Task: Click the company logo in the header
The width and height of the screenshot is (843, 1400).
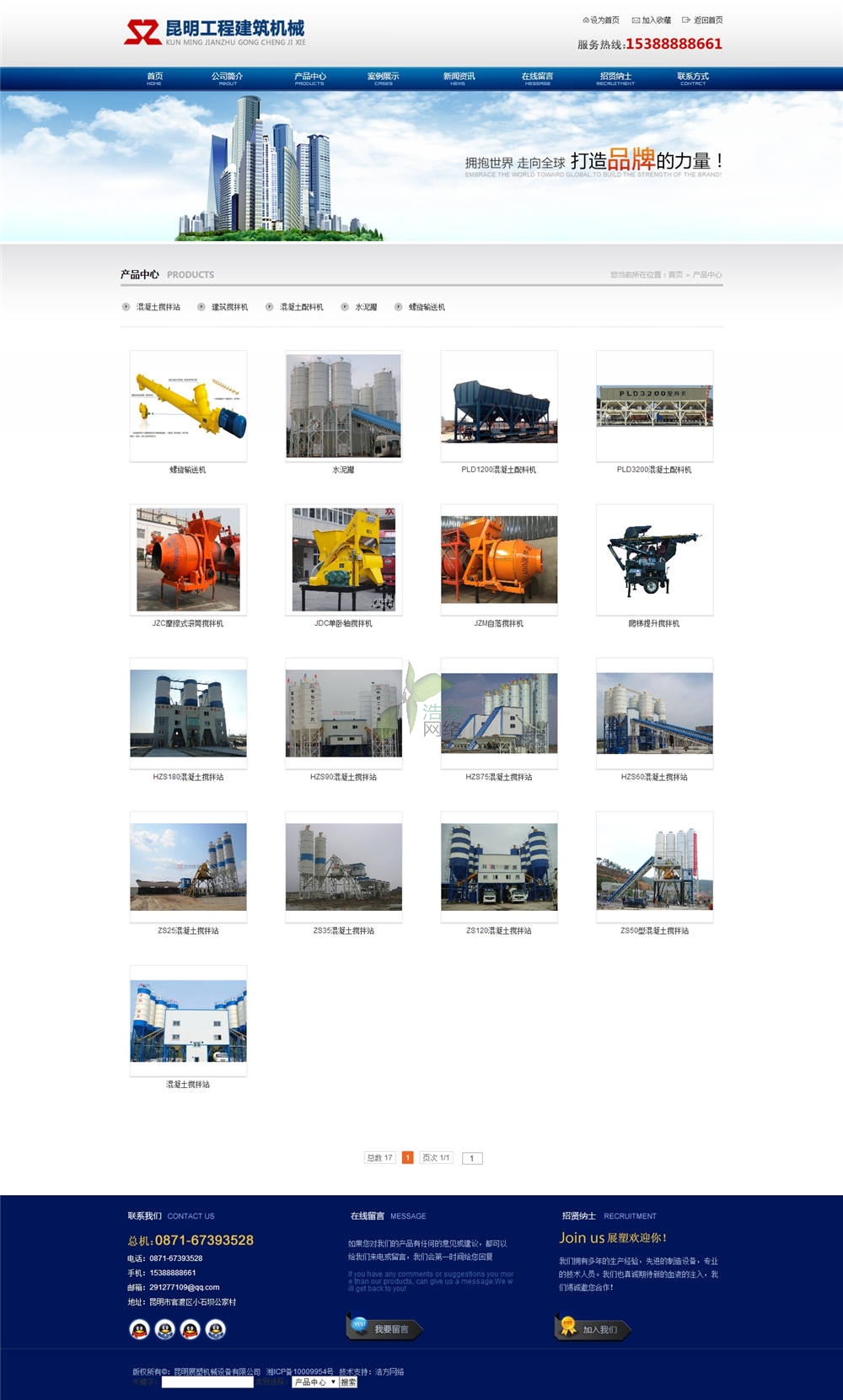Action: pos(214,32)
